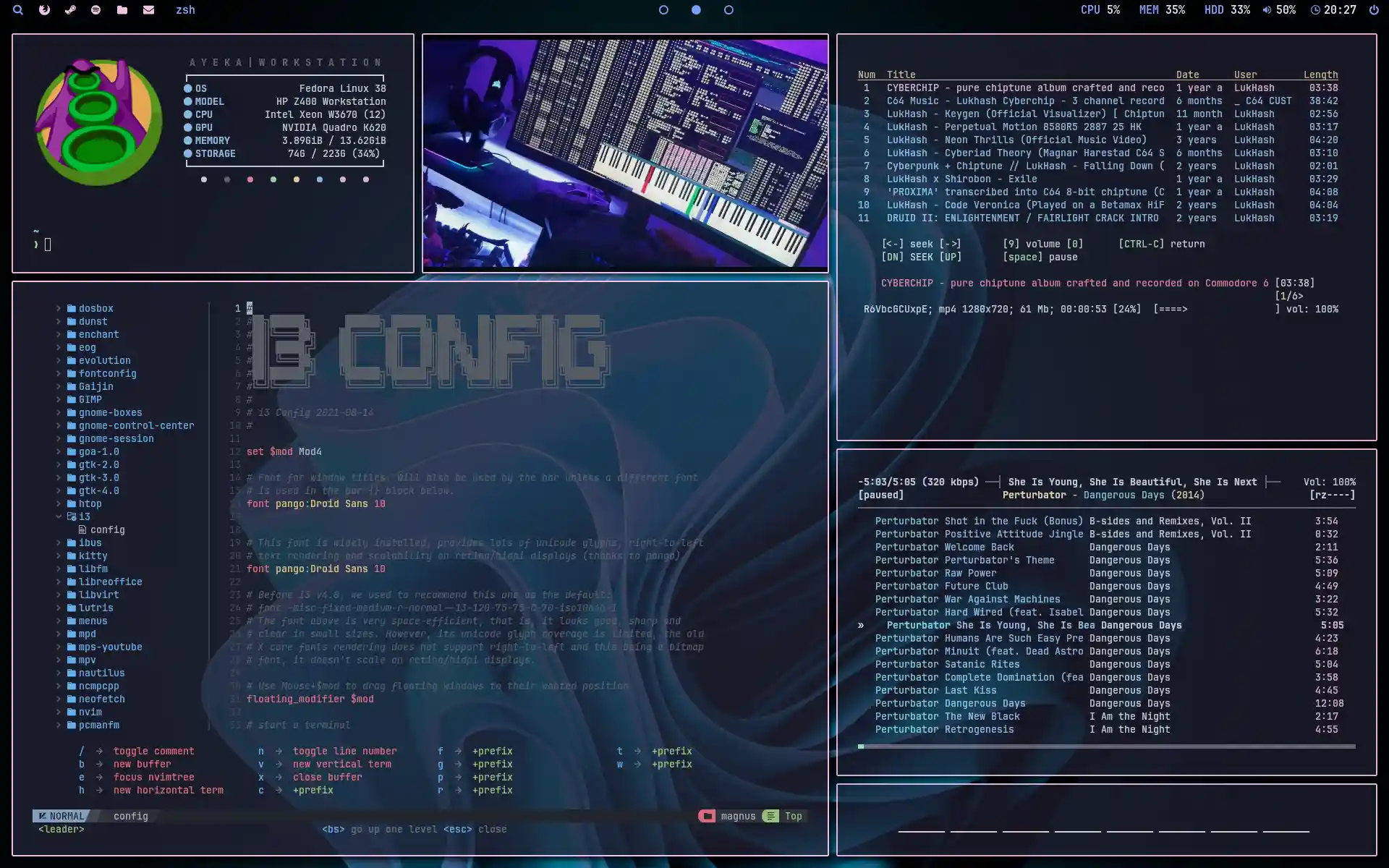Viewport: 1389px width, 868px height.
Task: Expand the GIMP folder in the tree
Action: (x=91, y=399)
